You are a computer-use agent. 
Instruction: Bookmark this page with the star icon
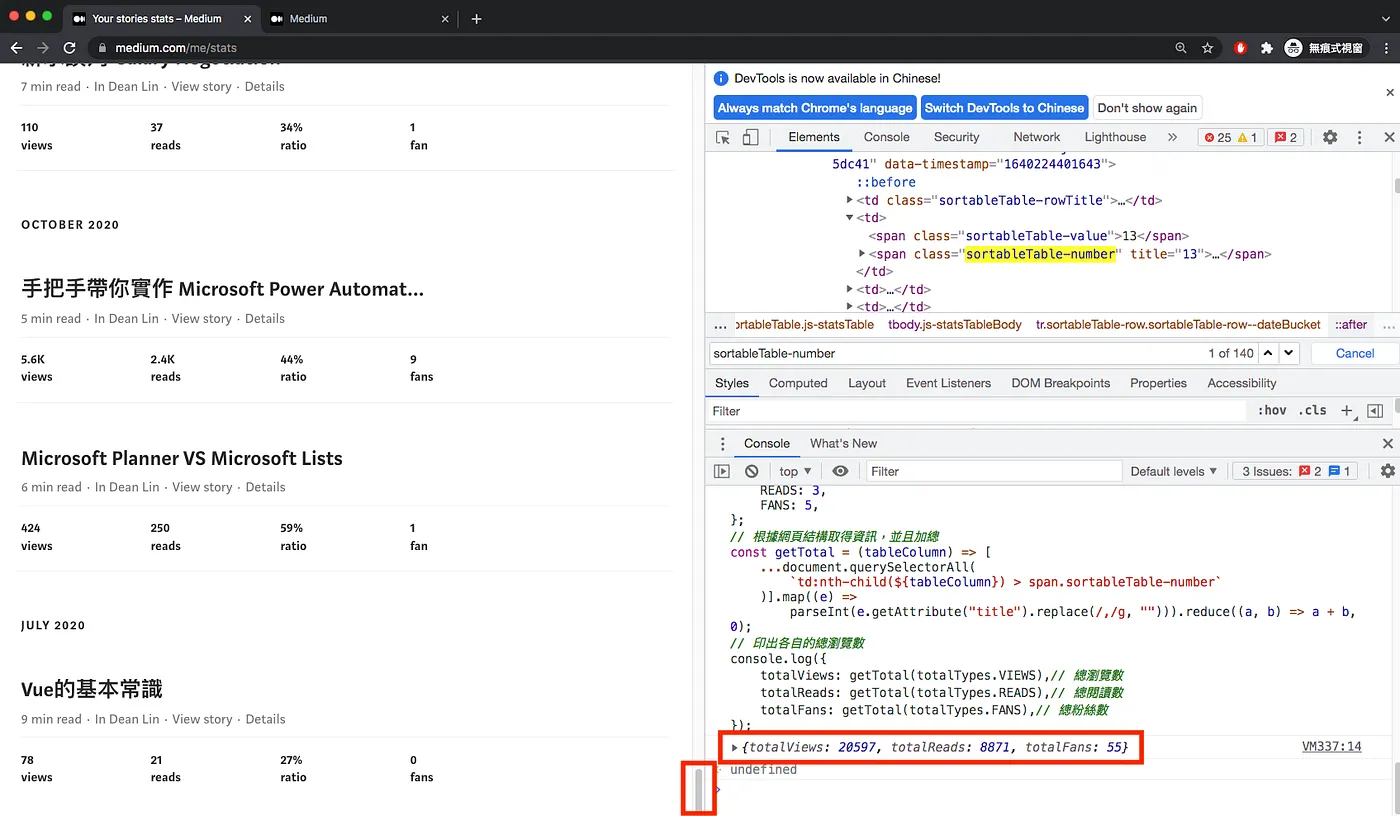click(x=1207, y=47)
